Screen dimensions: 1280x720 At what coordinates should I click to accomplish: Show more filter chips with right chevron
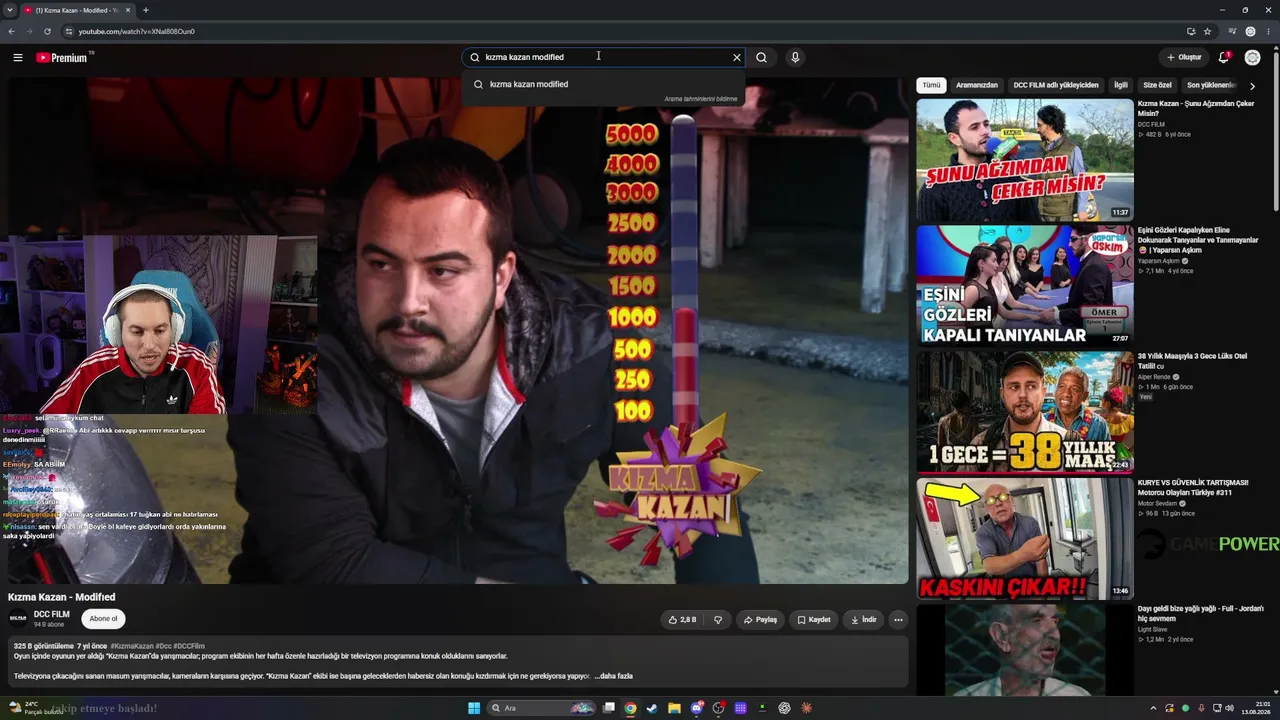pos(1252,86)
